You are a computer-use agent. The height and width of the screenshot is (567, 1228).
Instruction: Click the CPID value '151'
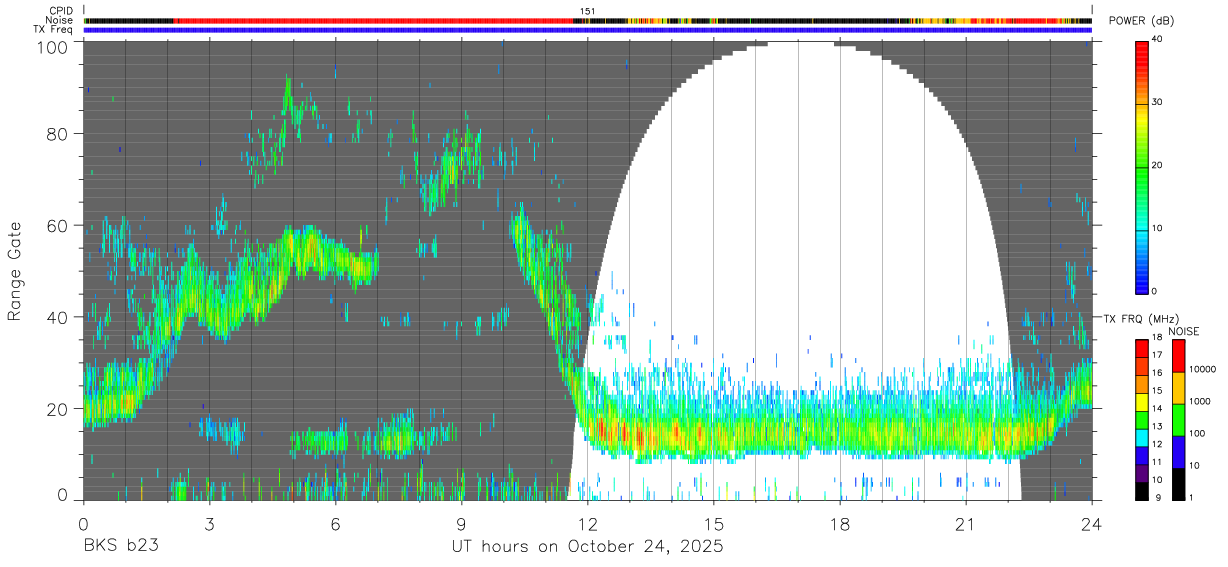click(x=587, y=11)
